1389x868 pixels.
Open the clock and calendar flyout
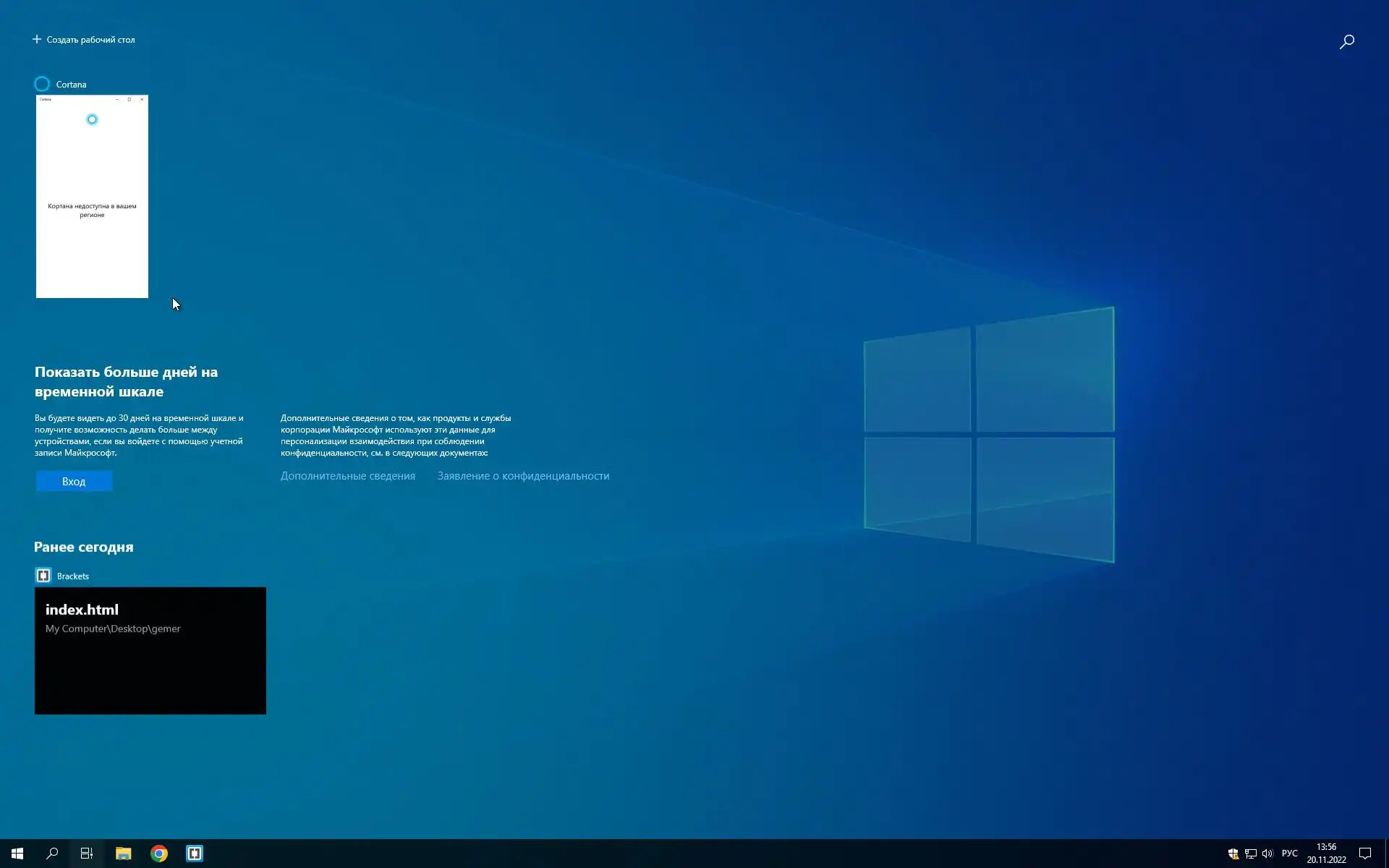coord(1326,854)
